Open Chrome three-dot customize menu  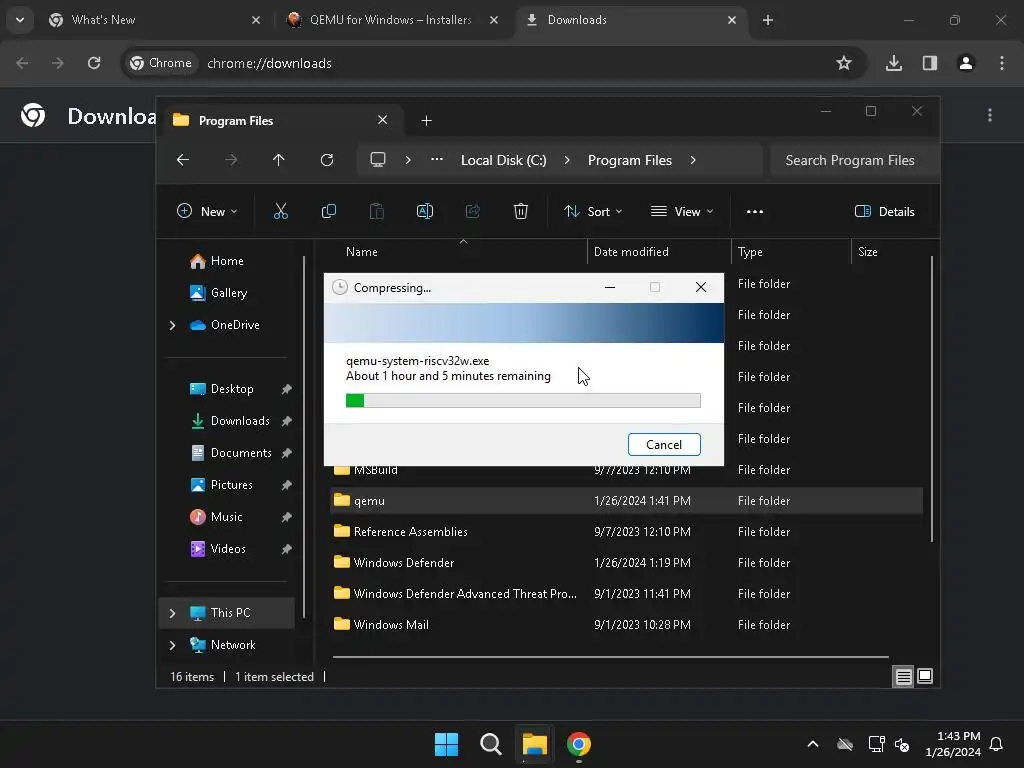1002,63
